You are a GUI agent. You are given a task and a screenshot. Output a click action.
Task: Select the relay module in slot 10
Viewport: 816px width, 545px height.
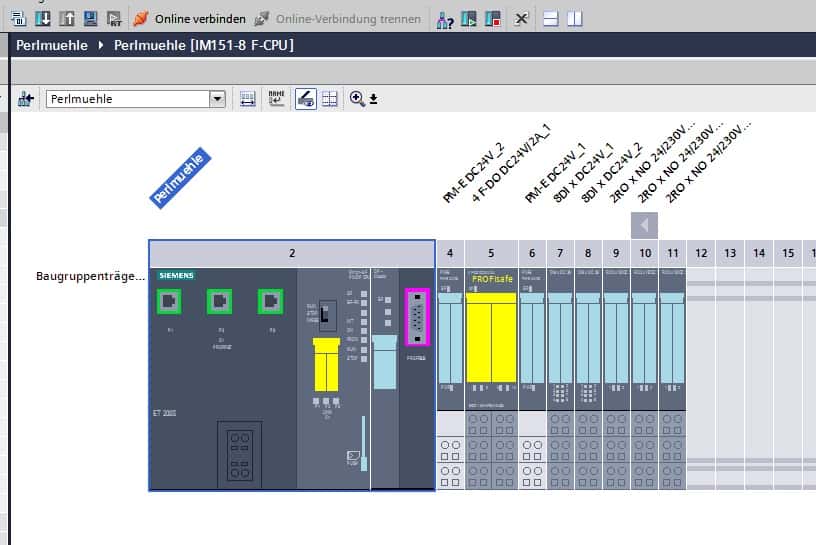(x=644, y=338)
